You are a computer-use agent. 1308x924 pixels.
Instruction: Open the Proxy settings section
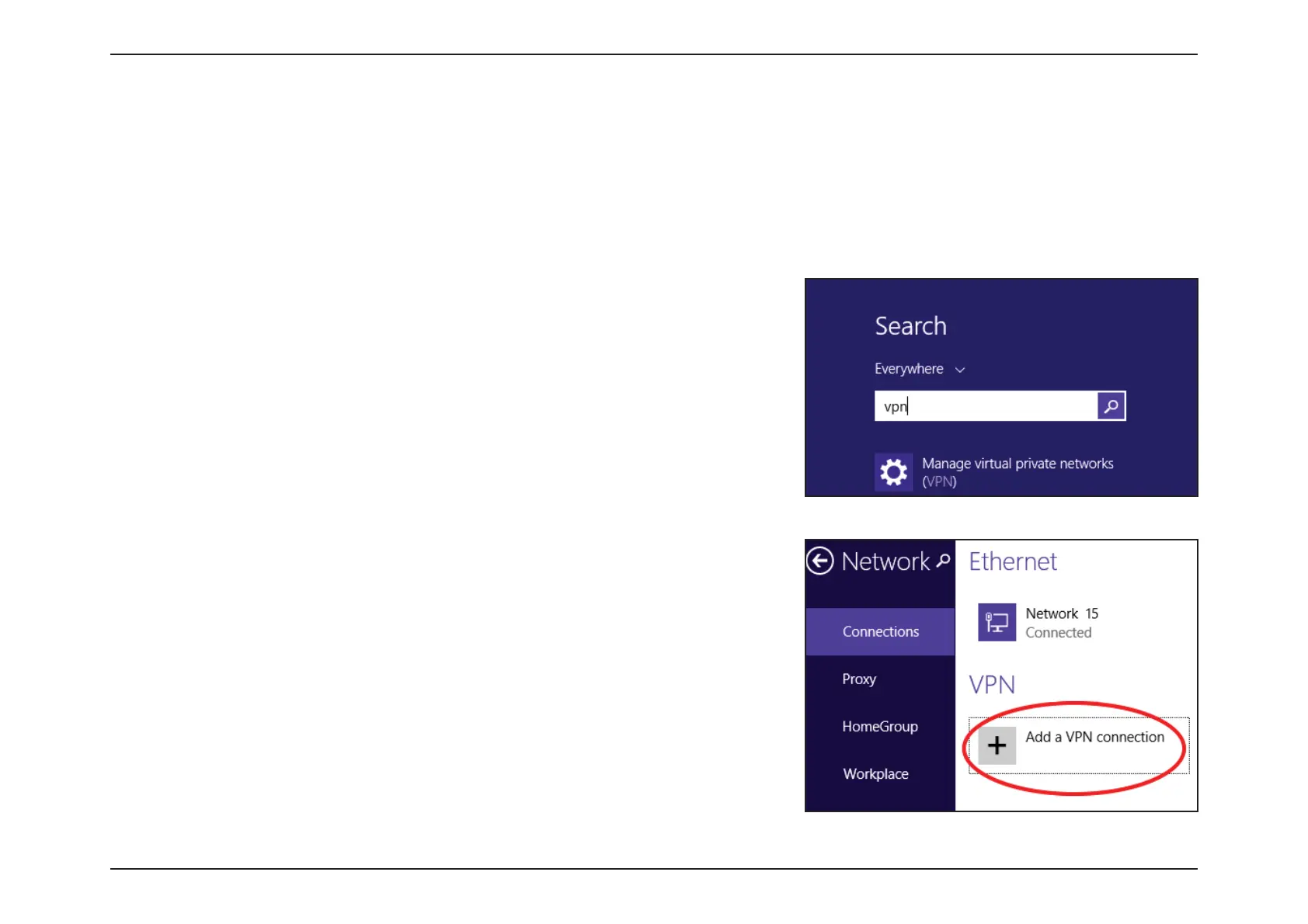[859, 679]
